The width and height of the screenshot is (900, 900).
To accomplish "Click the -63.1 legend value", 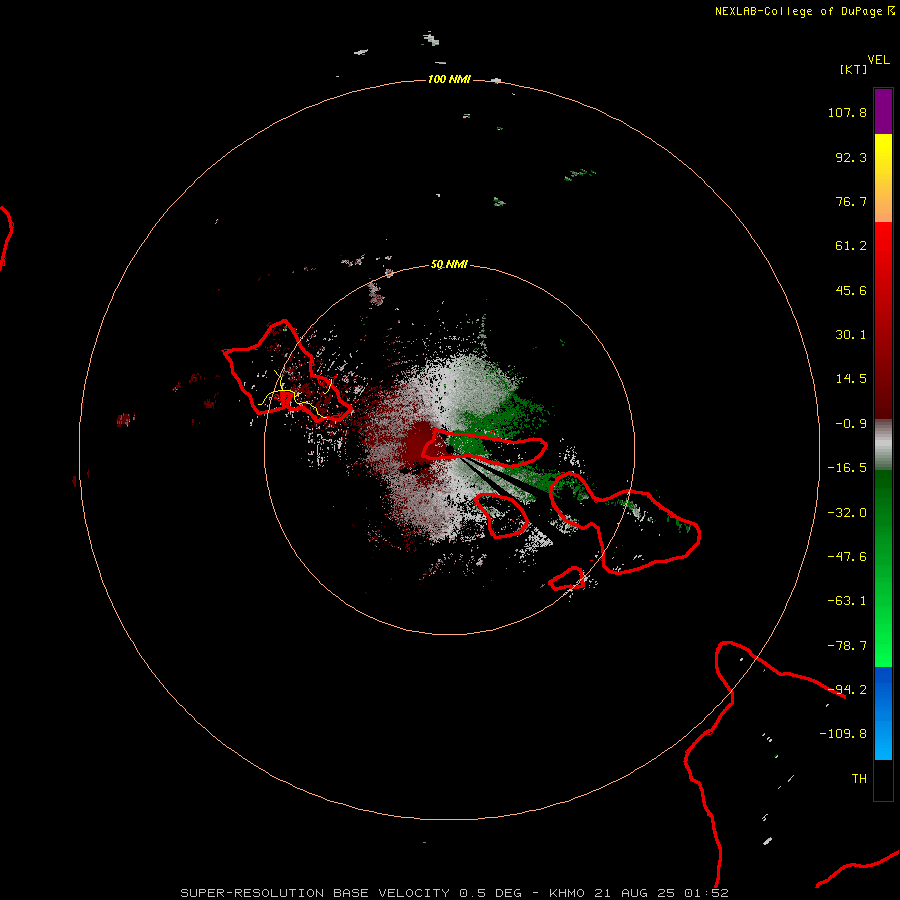I will tap(847, 601).
